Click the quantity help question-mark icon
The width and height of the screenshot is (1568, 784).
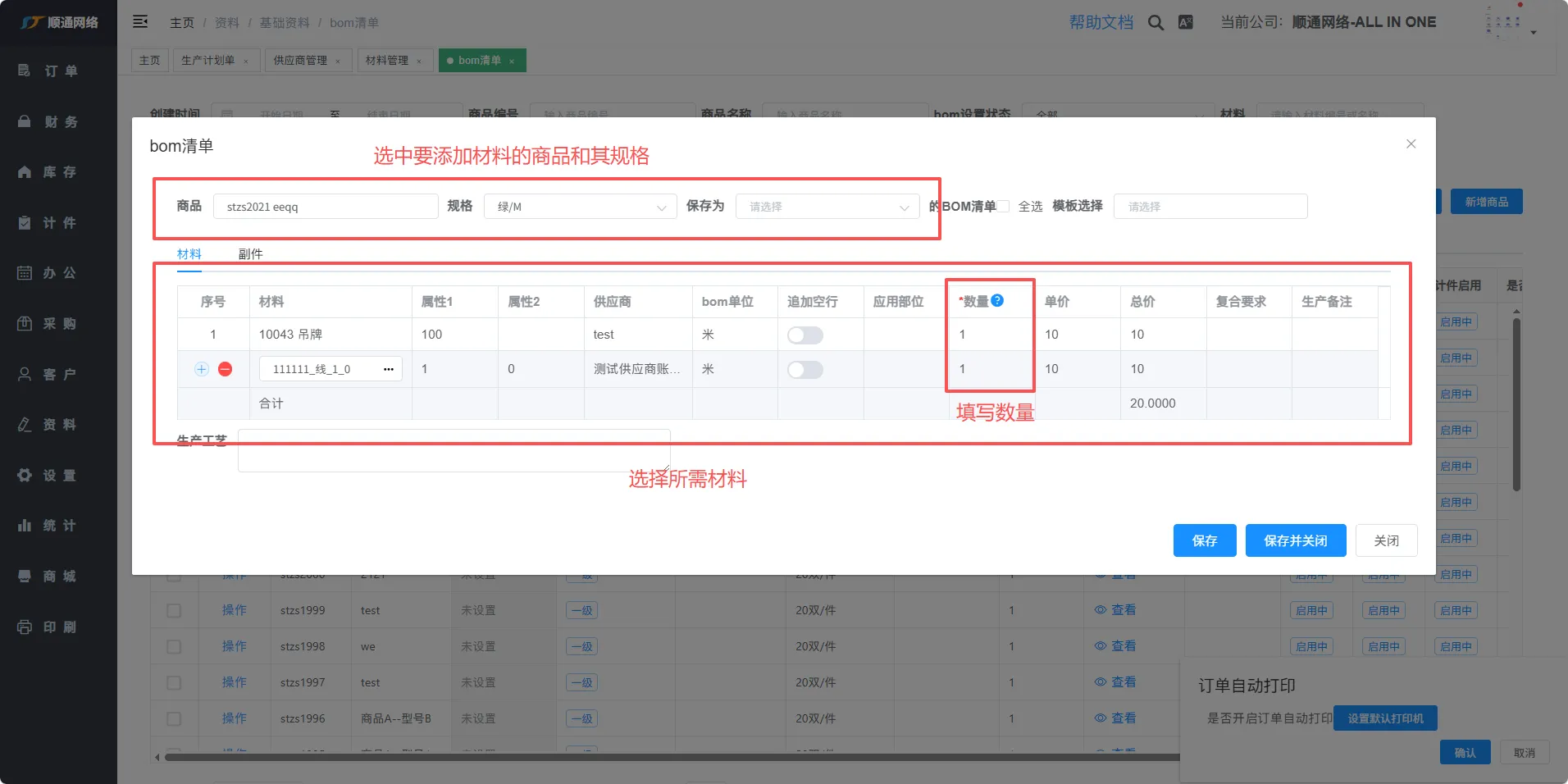click(997, 301)
